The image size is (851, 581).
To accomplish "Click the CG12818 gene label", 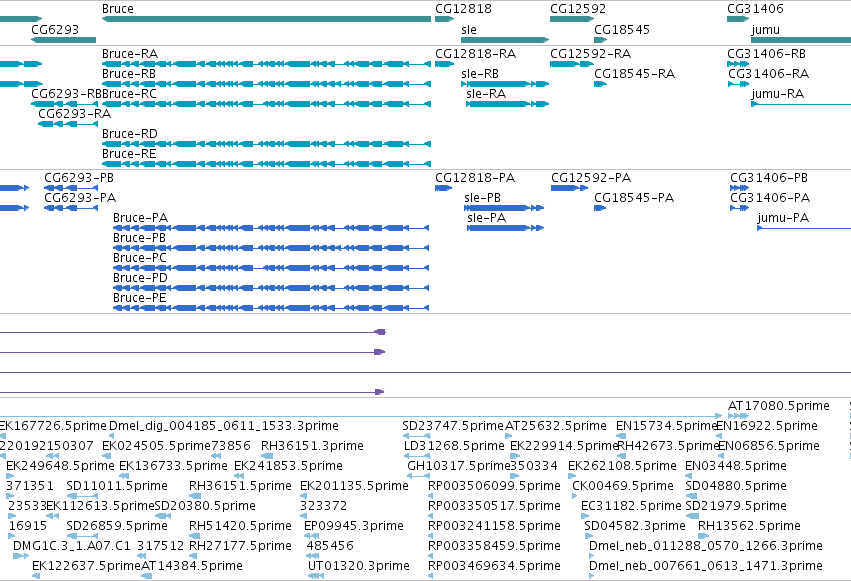I will pyautogui.click(x=463, y=9).
